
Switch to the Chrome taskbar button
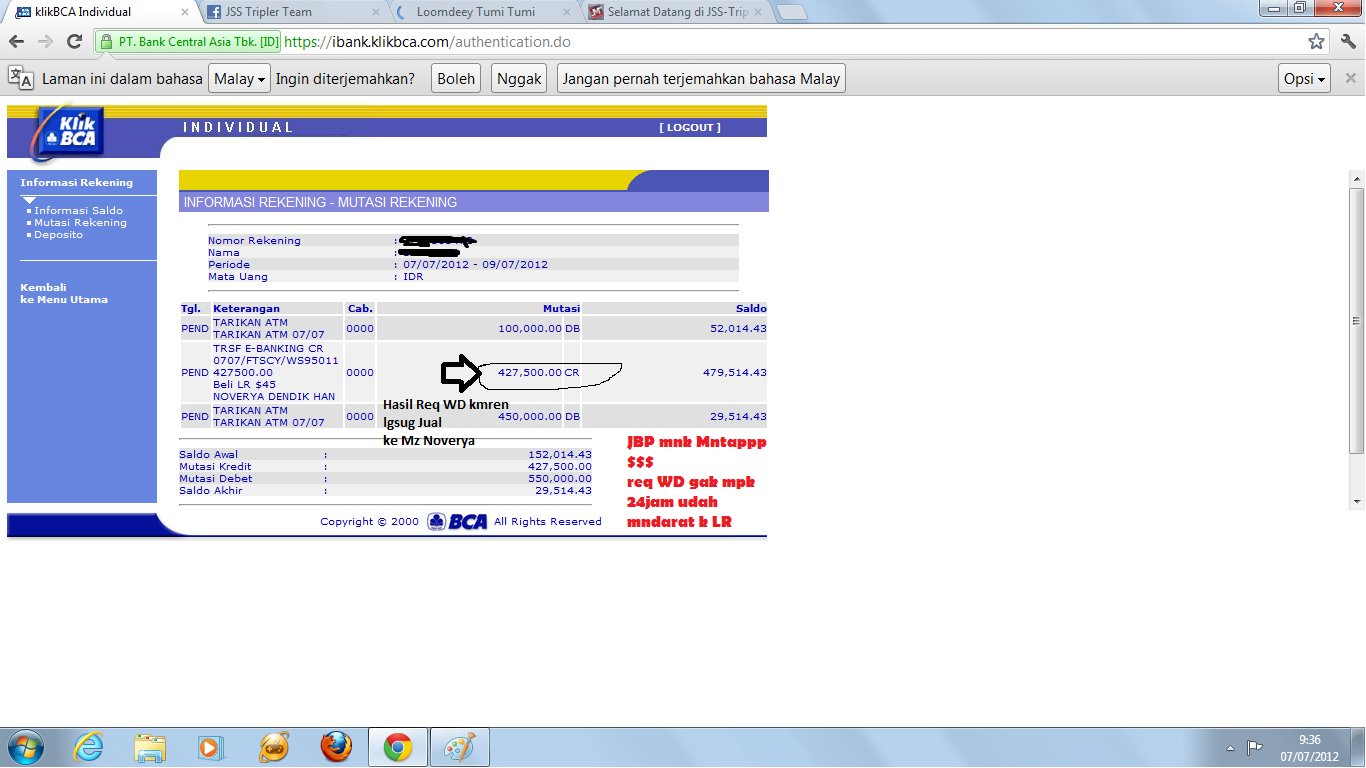point(398,747)
